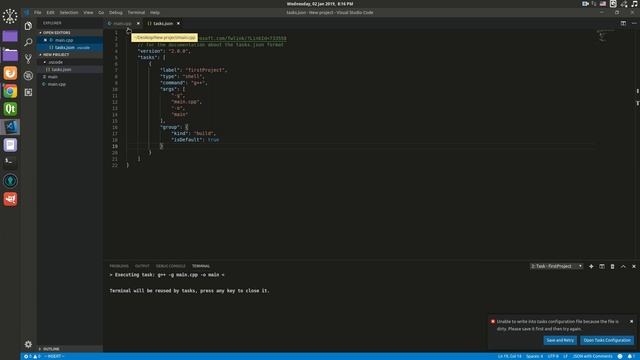This screenshot has width=640, height=360.
Task: Close main.cpp in Open Editors list
Action: [45, 40]
